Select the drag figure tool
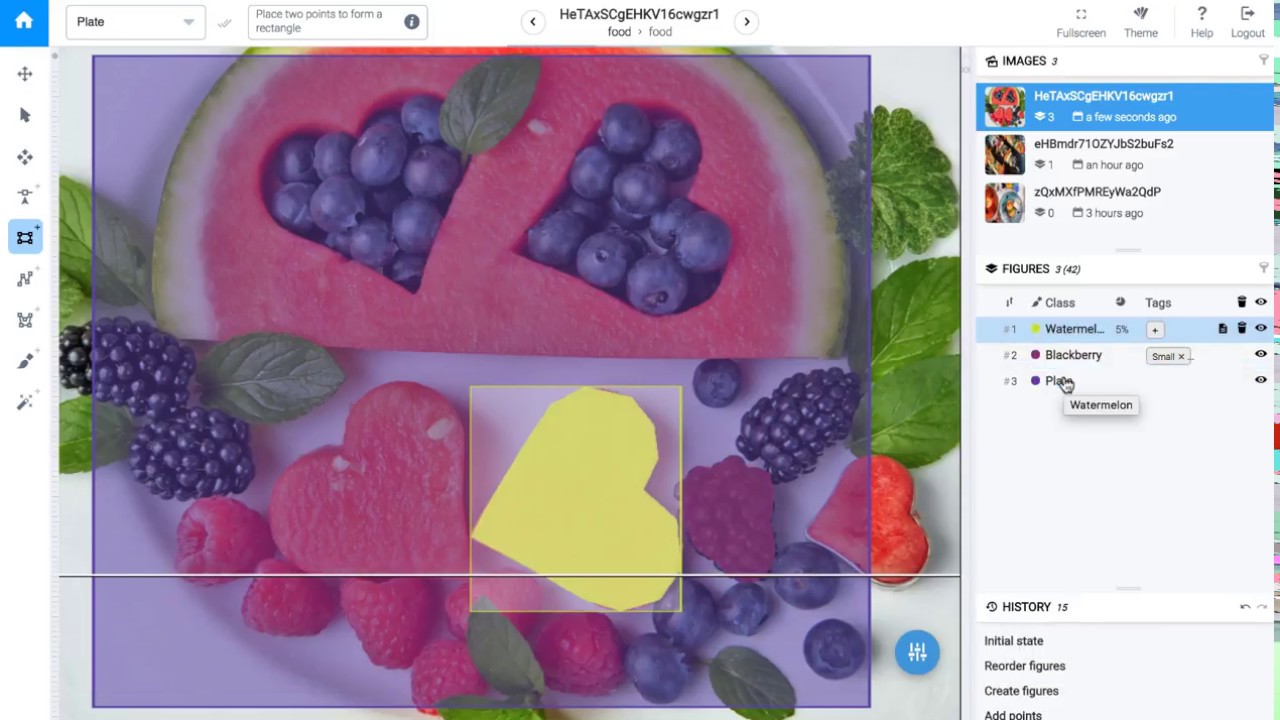1280x720 pixels. 25,156
